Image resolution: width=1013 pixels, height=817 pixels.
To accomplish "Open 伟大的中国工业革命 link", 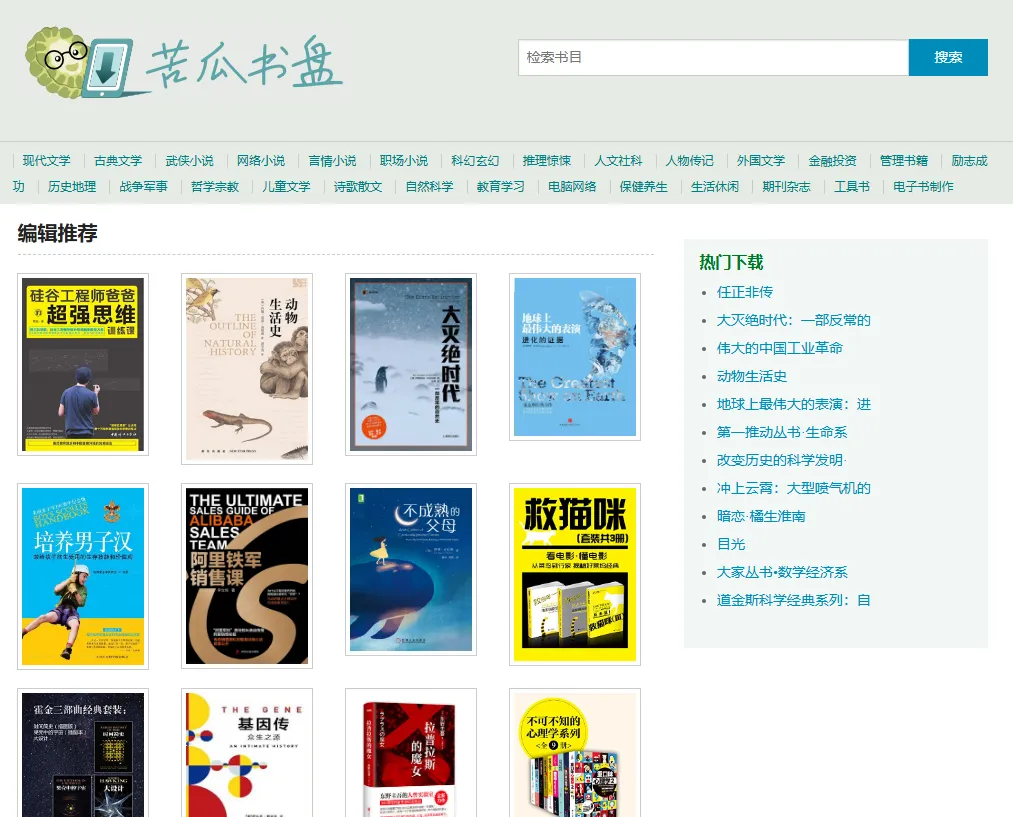I will (780, 348).
